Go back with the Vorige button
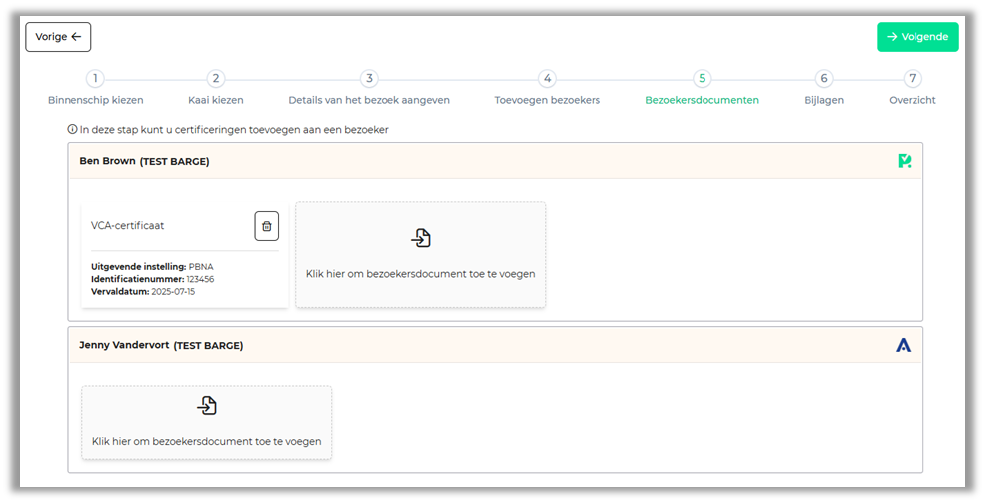 coord(58,37)
